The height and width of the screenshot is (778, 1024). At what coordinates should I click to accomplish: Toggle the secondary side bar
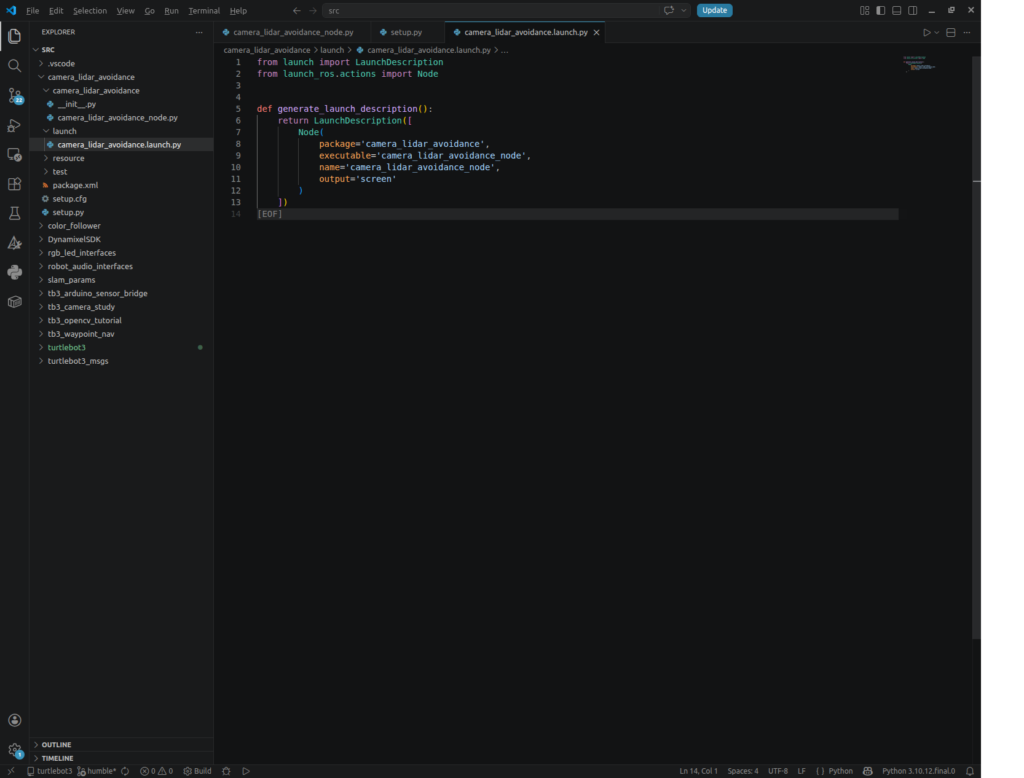pyautogui.click(x=912, y=10)
